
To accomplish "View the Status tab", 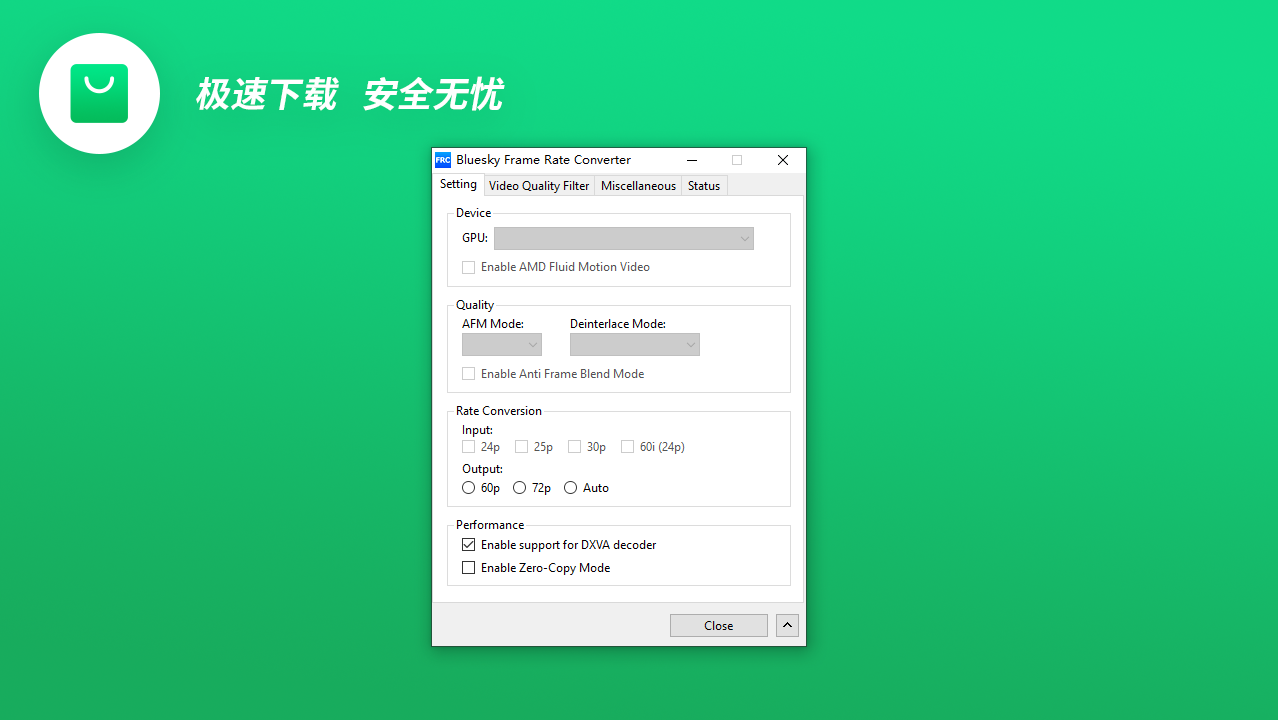I will coord(704,186).
